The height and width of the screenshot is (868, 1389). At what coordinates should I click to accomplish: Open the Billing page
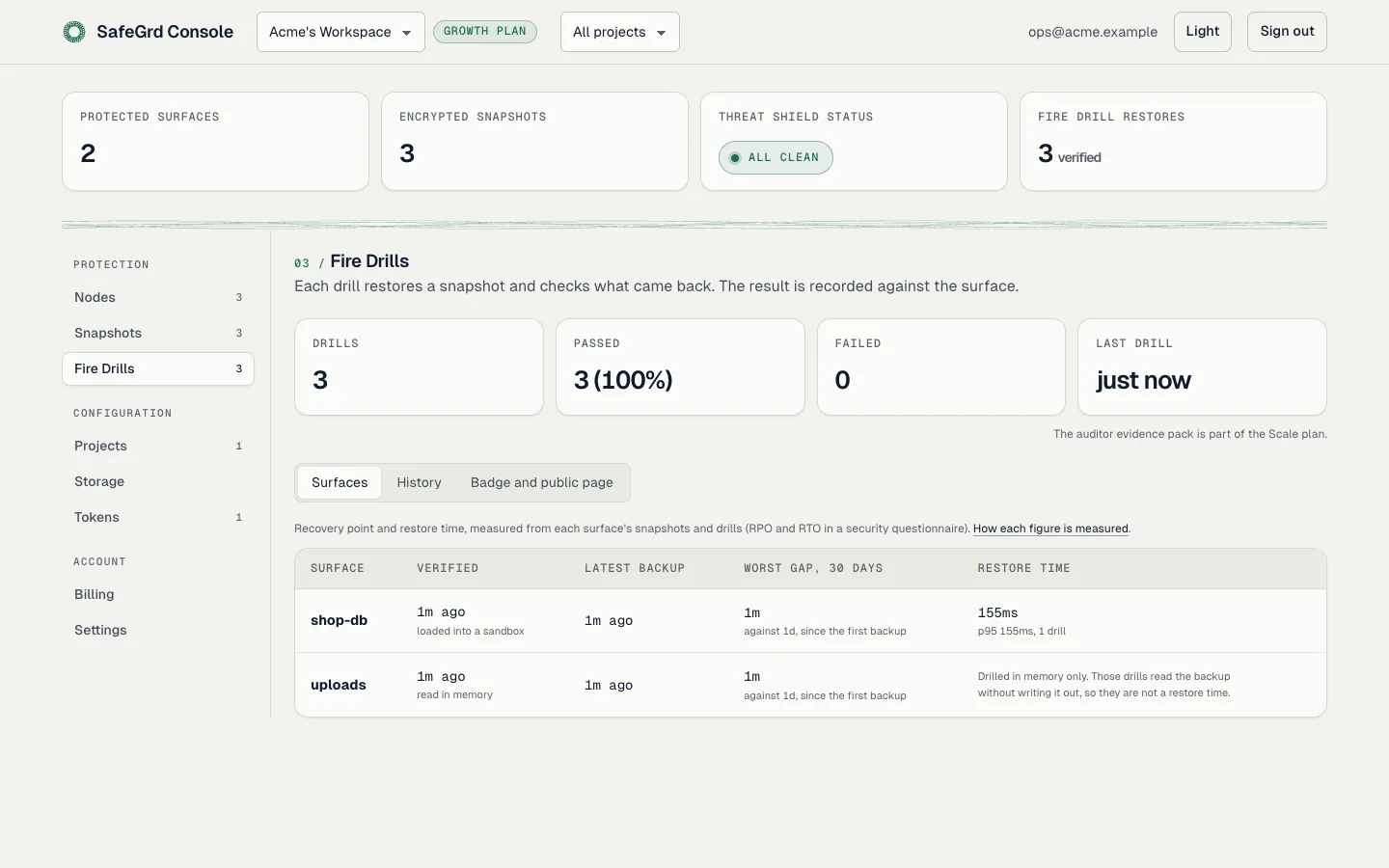pyautogui.click(x=158, y=594)
